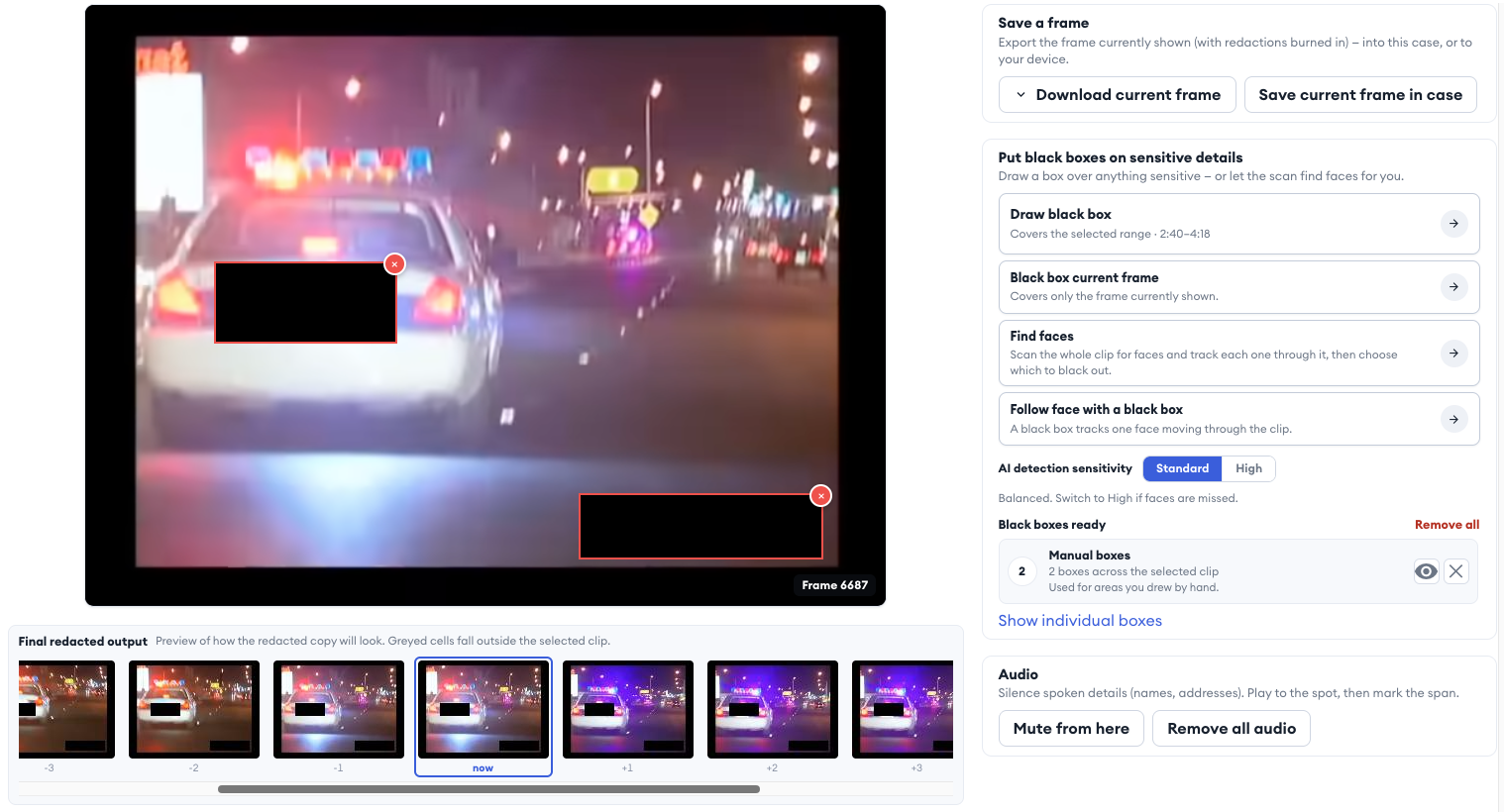The image size is (1504, 812).
Task: Set AI detection sensitivity to Standard
Action: point(1182,468)
